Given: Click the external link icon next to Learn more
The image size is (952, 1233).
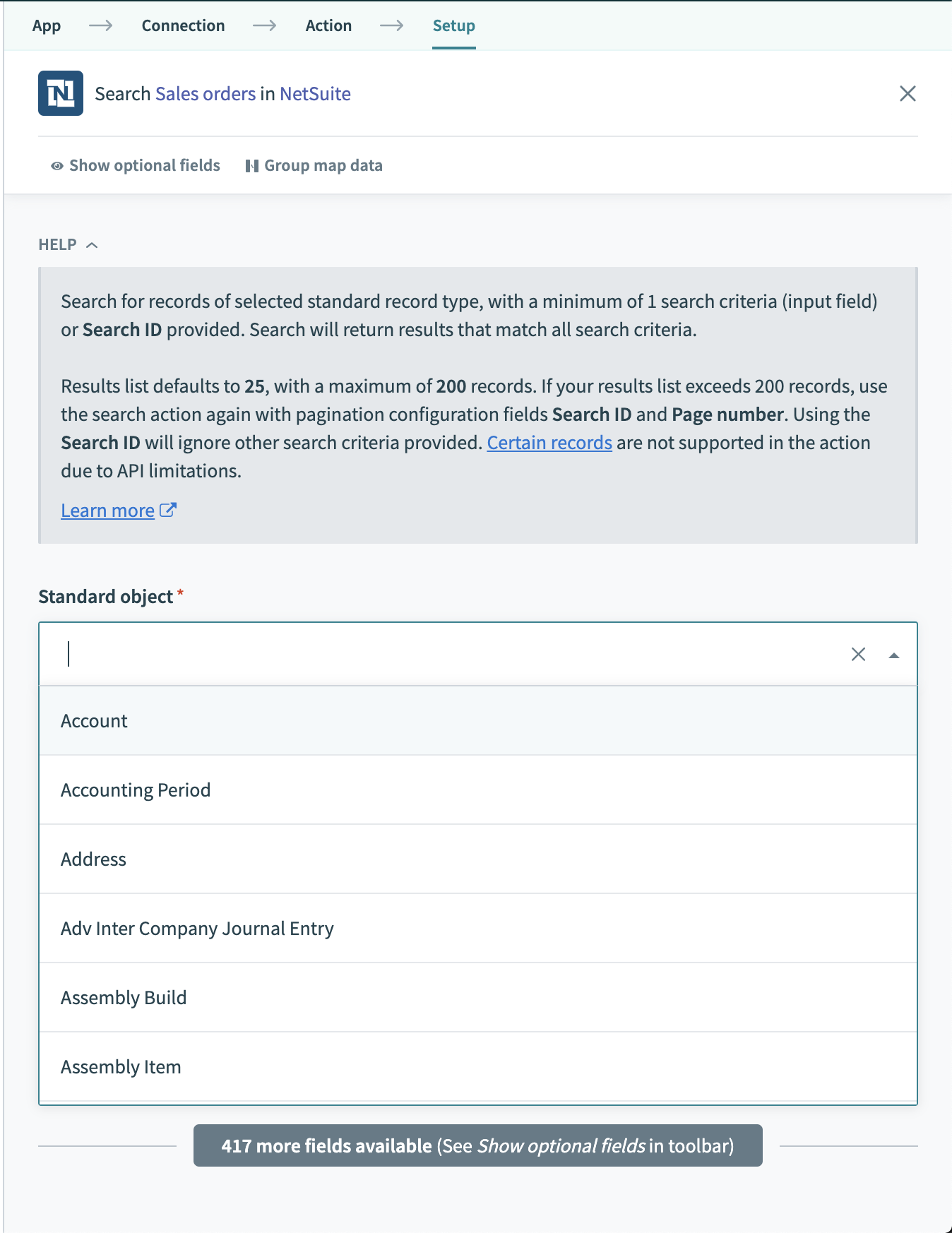Looking at the screenshot, I should coord(169,510).
